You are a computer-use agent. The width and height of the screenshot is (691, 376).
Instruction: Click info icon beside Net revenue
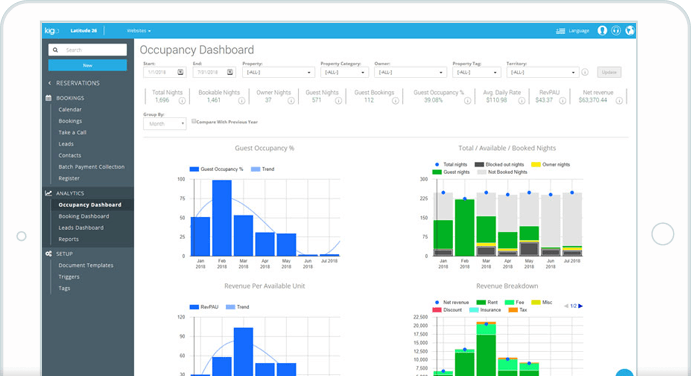[619, 101]
